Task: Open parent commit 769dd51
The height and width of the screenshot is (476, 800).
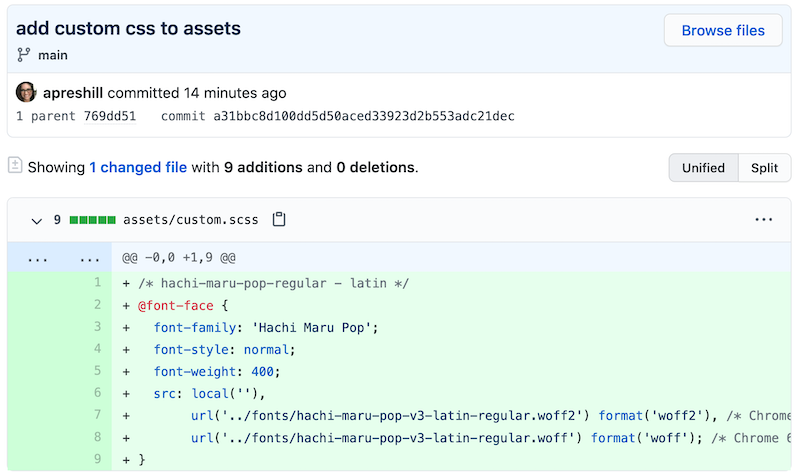Action: click(x=109, y=116)
